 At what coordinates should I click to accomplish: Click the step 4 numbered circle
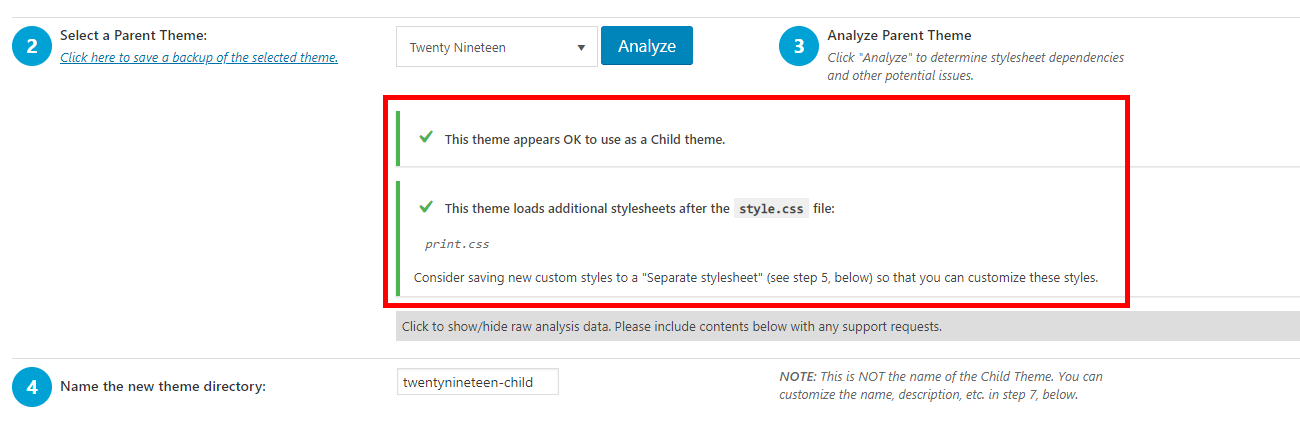[32, 386]
